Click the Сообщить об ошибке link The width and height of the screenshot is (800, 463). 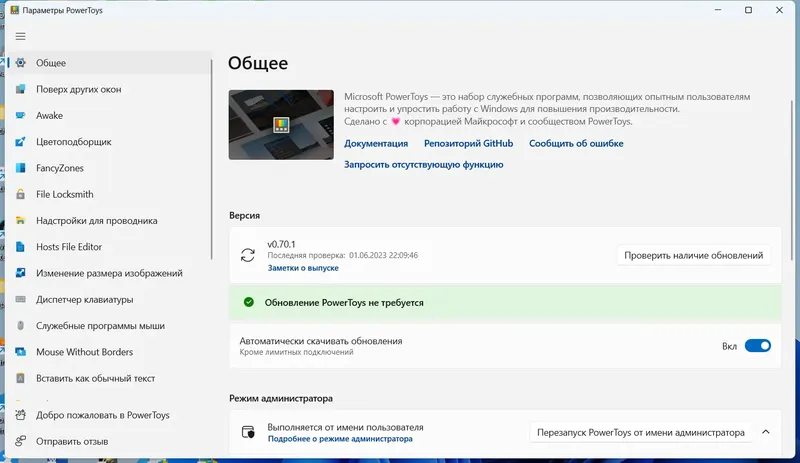click(576, 143)
